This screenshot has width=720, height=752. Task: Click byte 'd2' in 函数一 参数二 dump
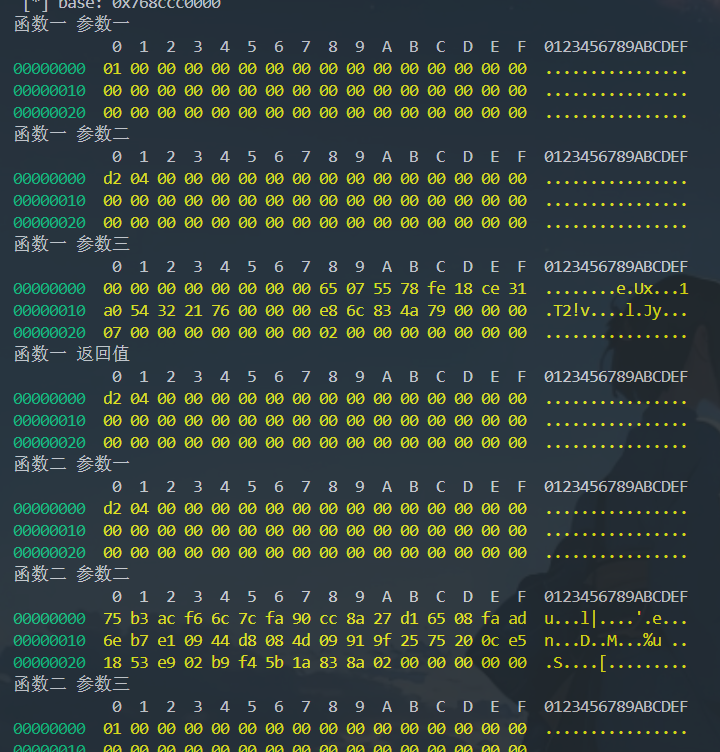[112, 178]
